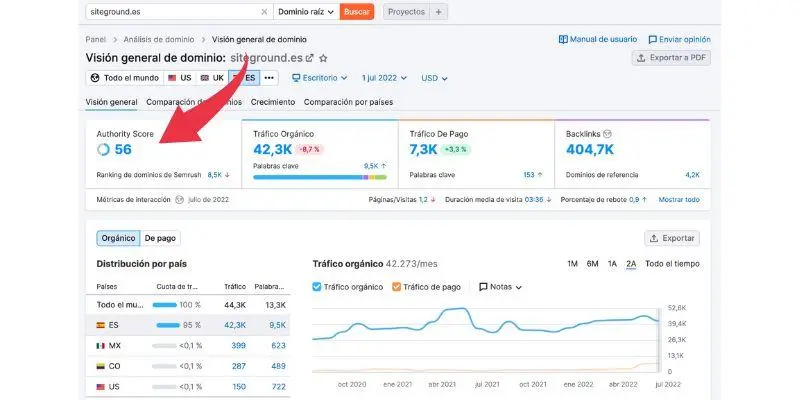
Task: Click the favorite star next to siteground.es
Action: click(323, 59)
